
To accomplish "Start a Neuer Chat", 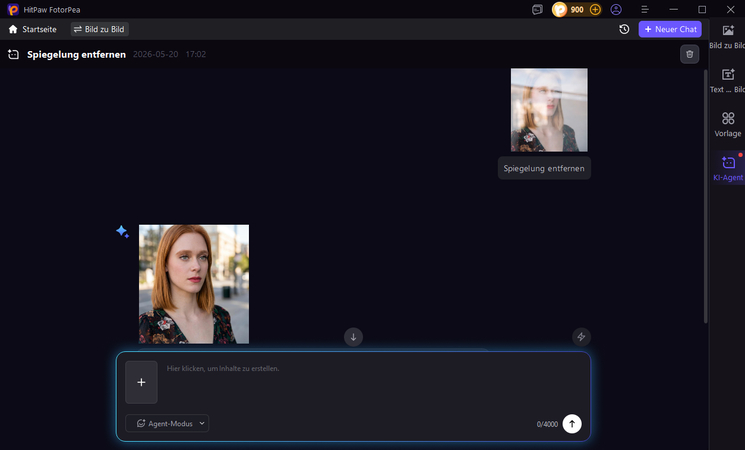I will (x=670, y=29).
